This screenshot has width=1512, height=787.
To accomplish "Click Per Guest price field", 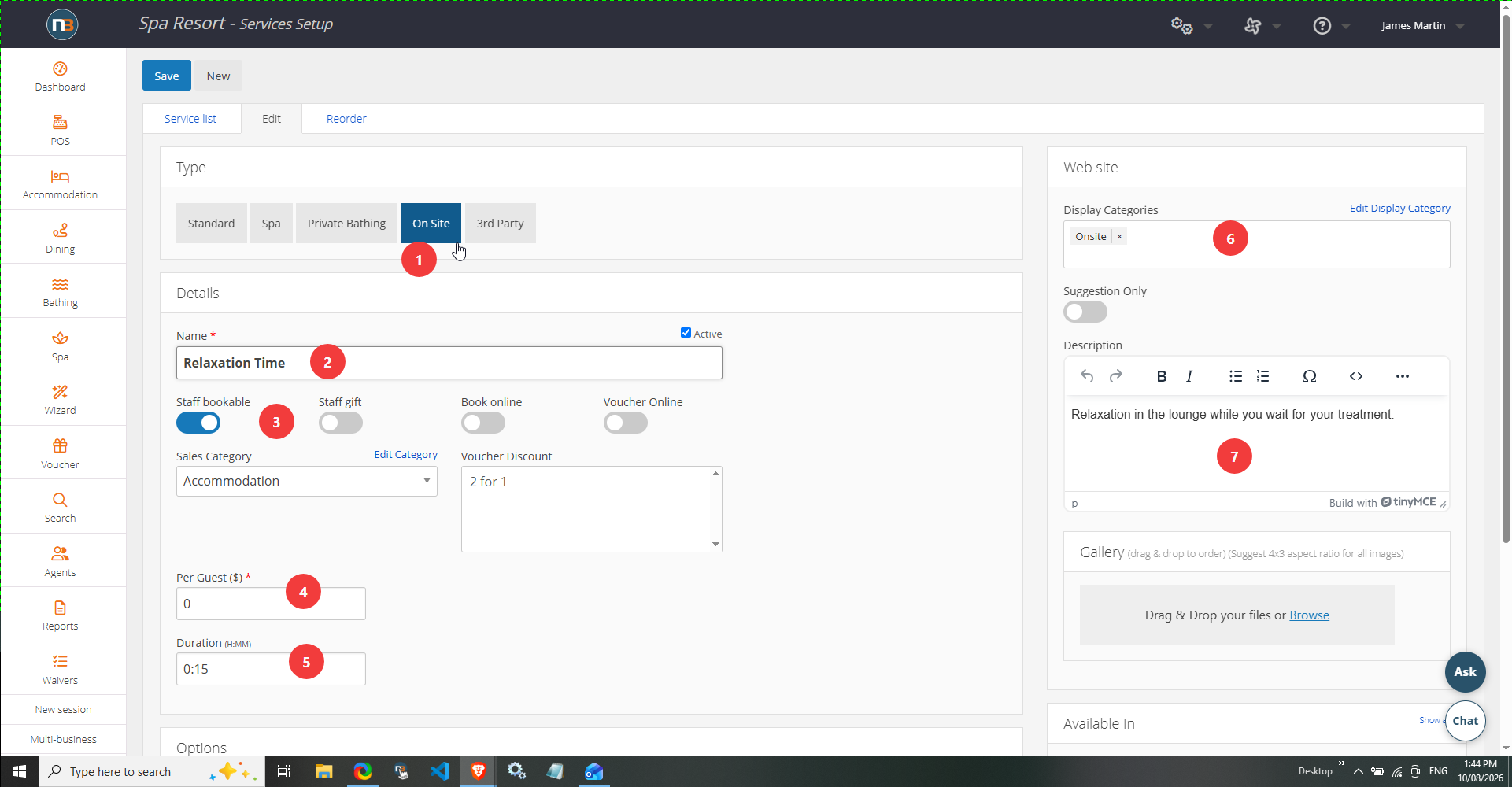I will 271,604.
